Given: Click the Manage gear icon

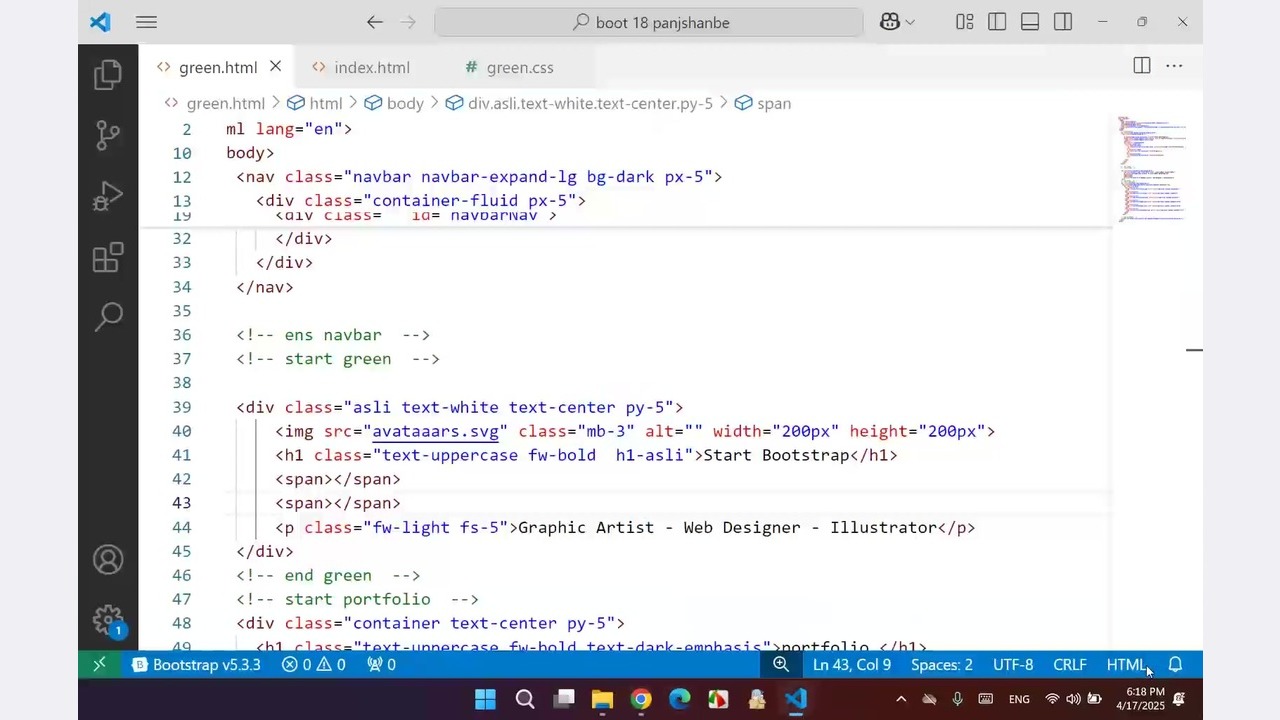Looking at the screenshot, I should (x=108, y=620).
